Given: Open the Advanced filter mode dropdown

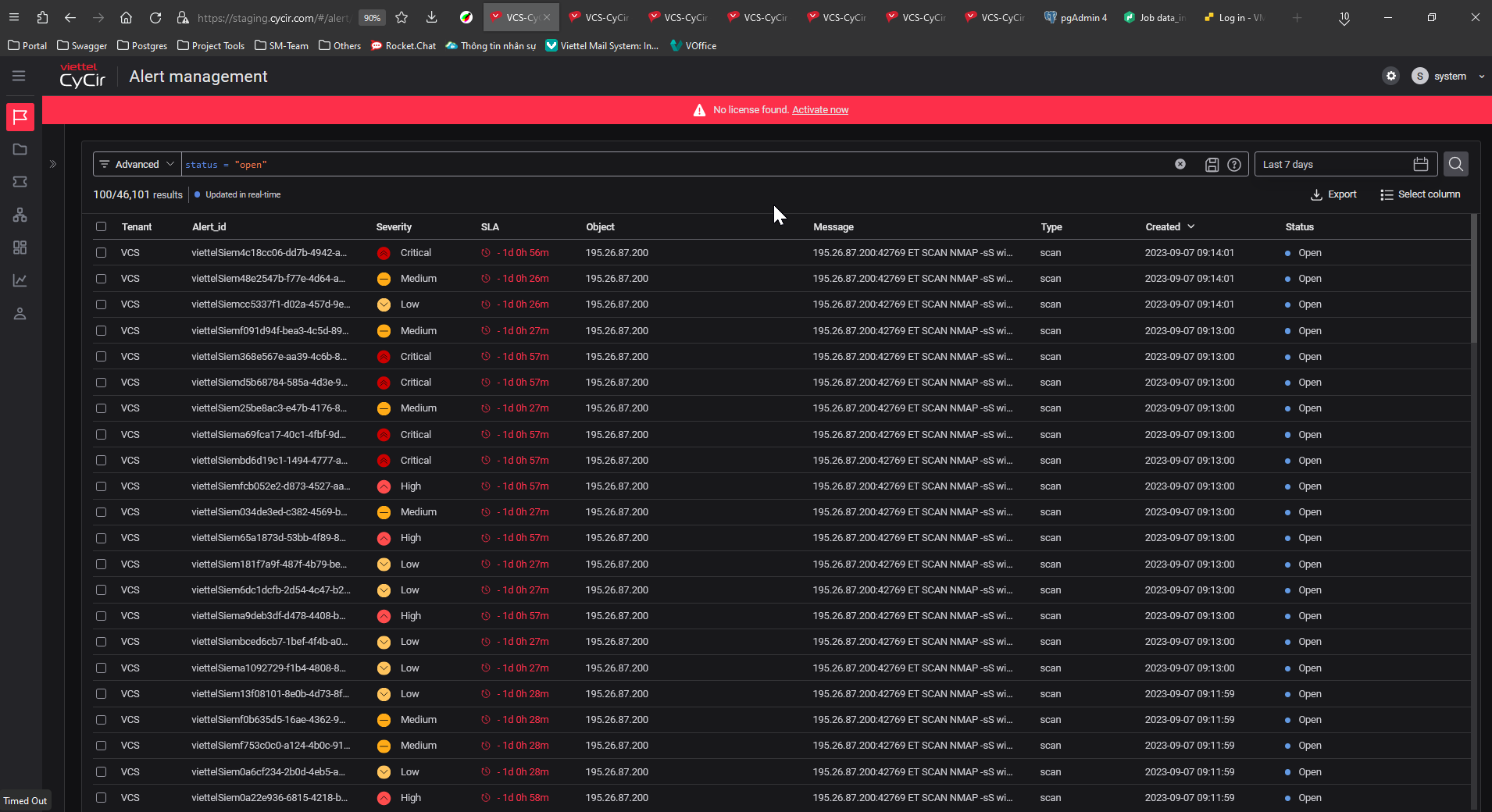Looking at the screenshot, I should pyautogui.click(x=137, y=164).
